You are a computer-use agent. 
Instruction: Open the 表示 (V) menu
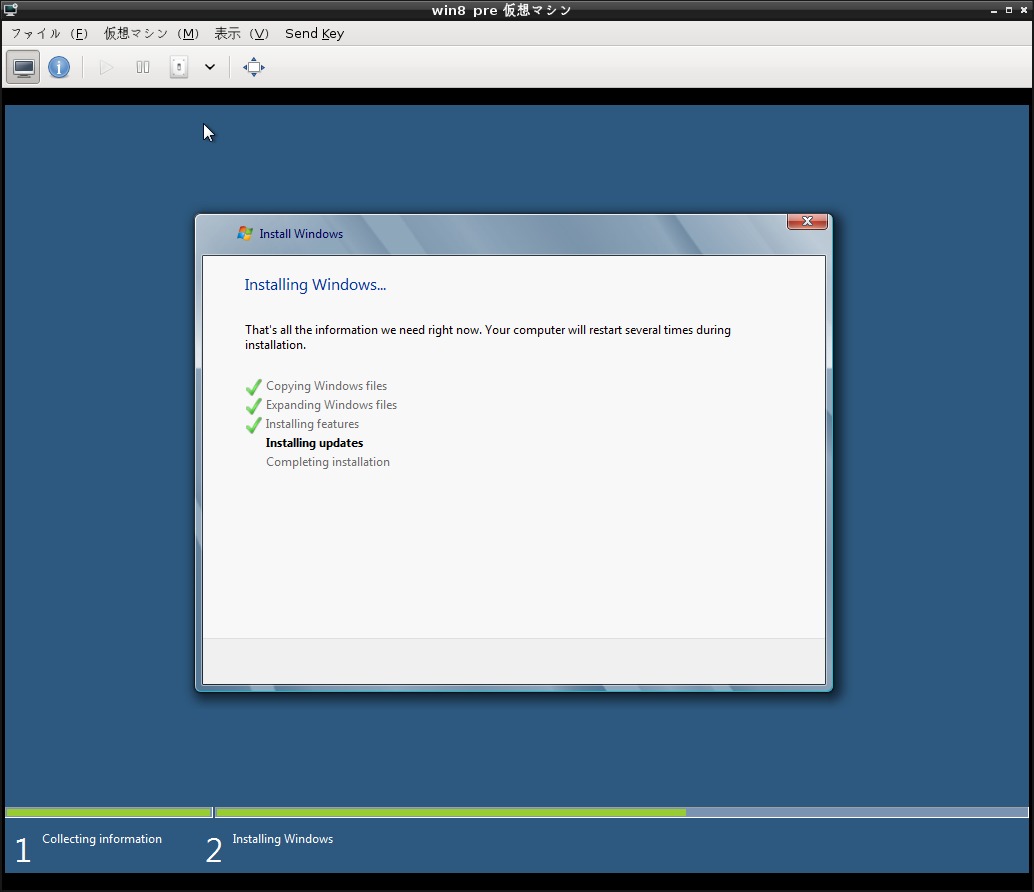coord(241,34)
